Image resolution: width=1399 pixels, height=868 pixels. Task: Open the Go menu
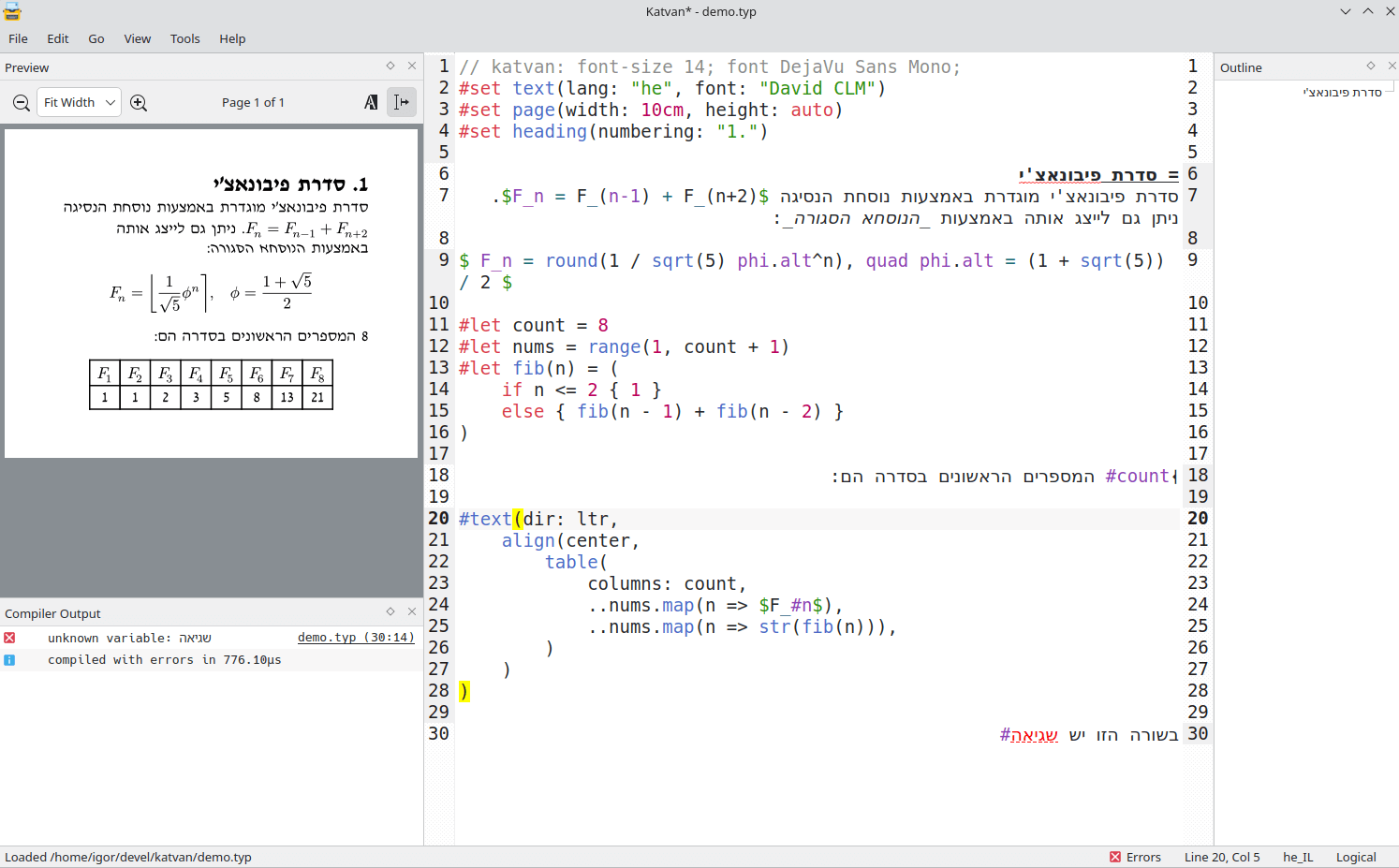[x=96, y=38]
